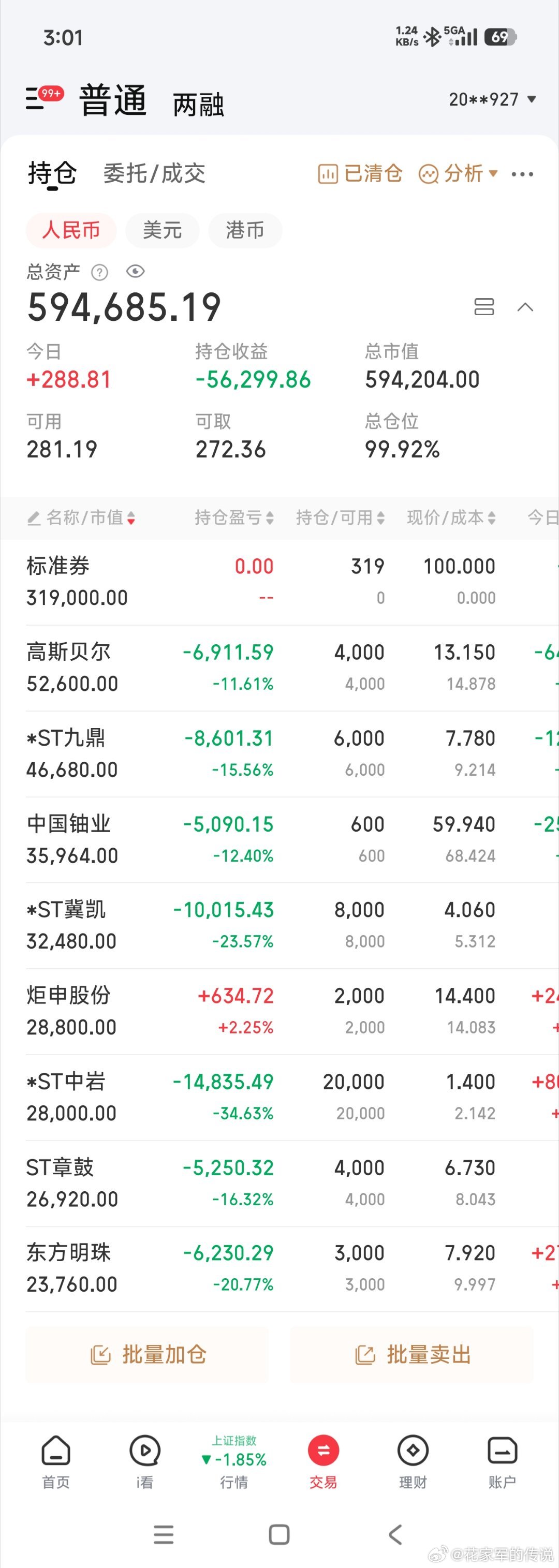Viewport: 559px width, 1568px height.
Task: Open the ST章鼓 holding row
Action: [x=279, y=1184]
